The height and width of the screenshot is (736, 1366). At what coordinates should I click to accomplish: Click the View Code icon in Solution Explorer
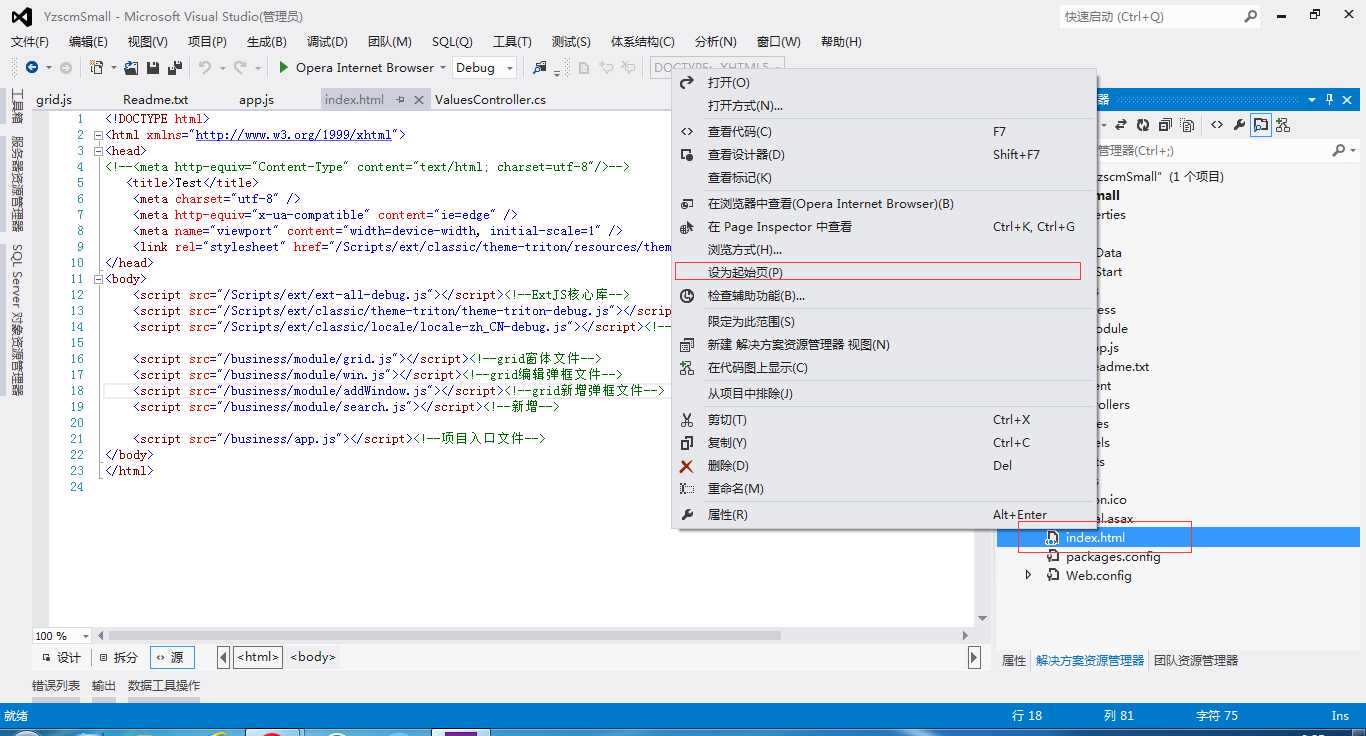(x=1217, y=125)
